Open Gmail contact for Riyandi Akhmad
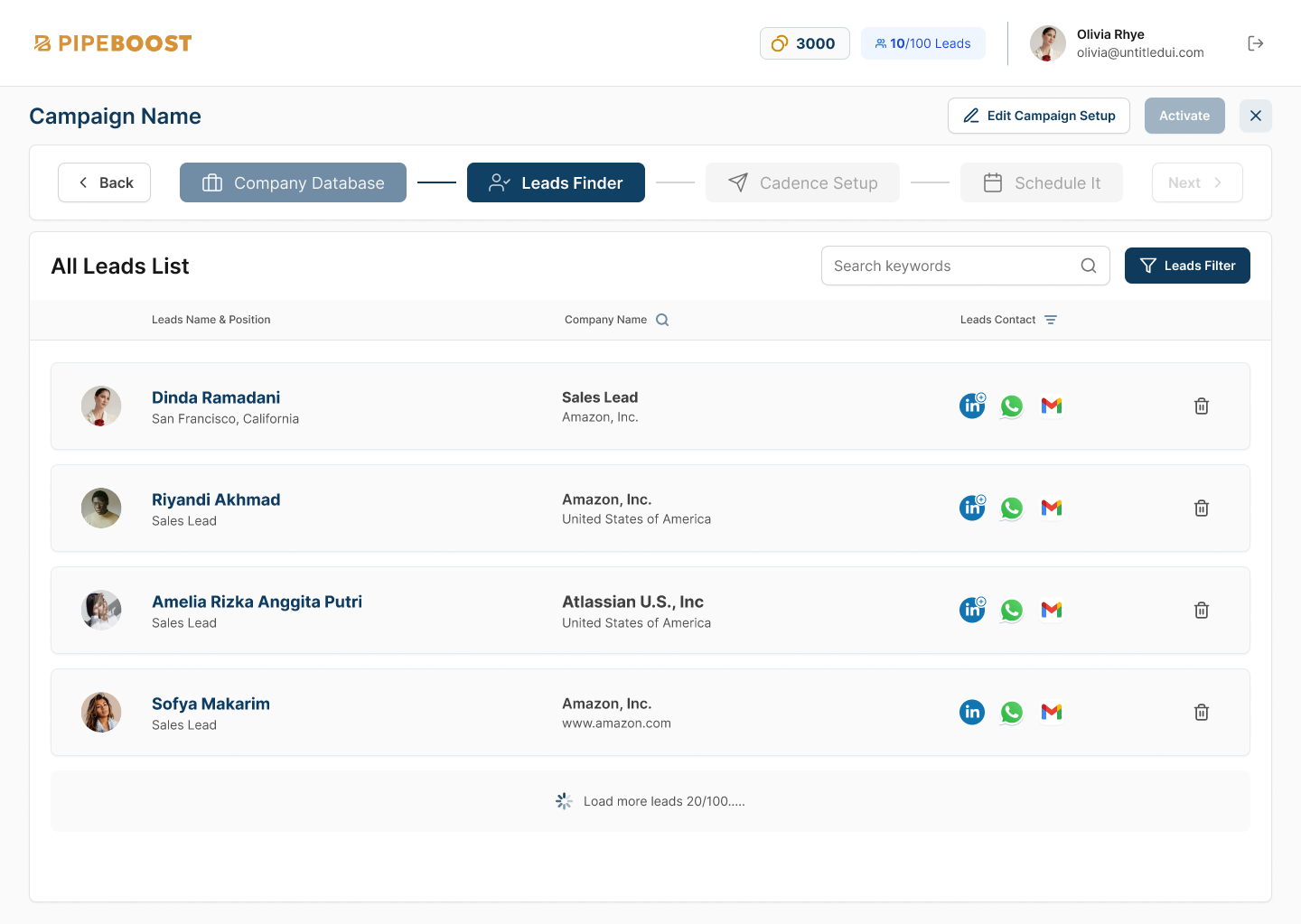 point(1052,509)
